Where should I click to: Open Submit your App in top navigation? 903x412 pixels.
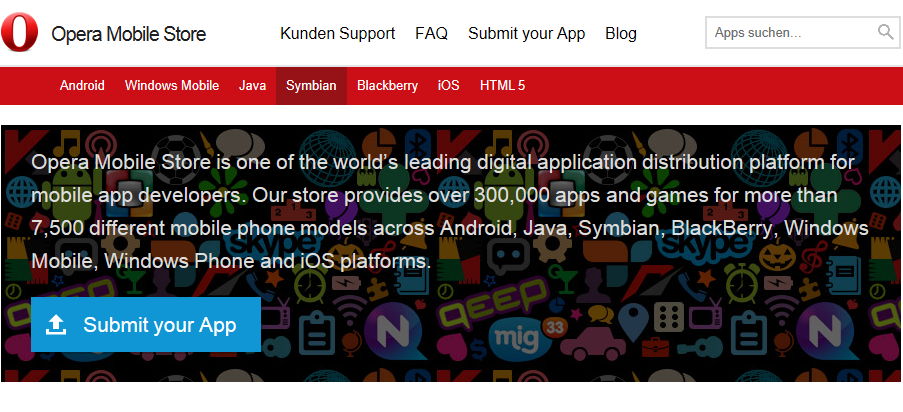(x=526, y=33)
